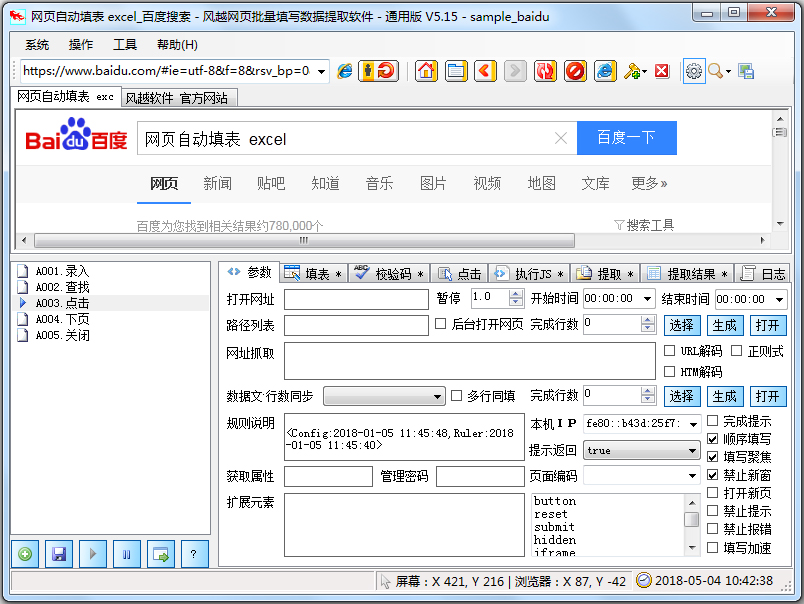Enable 完成提示 checkbox
Viewport: 804px width, 604px height.
pos(712,420)
